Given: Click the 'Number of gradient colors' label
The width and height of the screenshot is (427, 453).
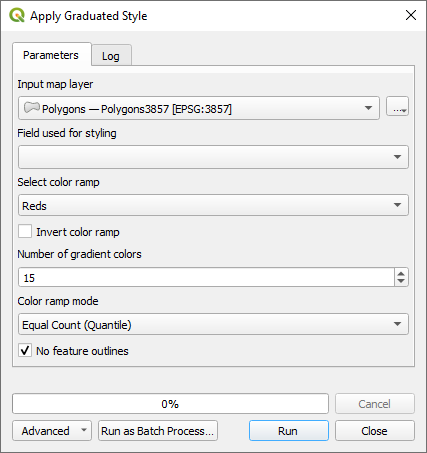Looking at the screenshot, I should [79, 254].
